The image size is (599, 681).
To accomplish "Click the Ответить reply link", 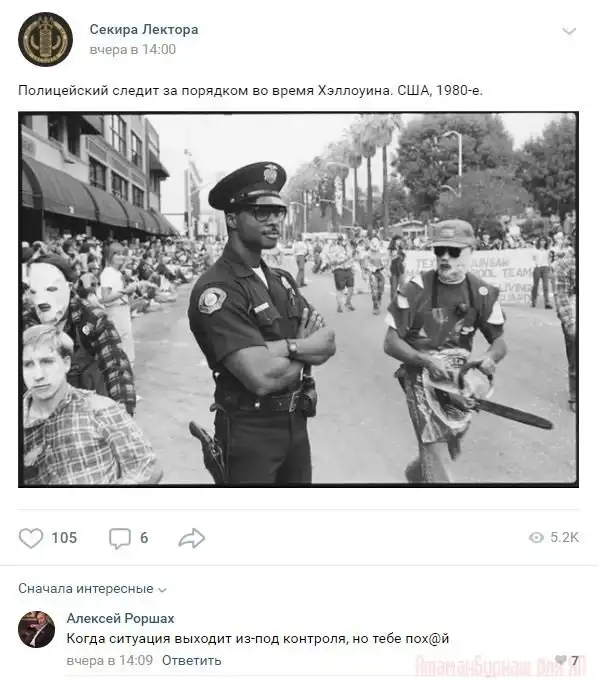I will point(192,661).
